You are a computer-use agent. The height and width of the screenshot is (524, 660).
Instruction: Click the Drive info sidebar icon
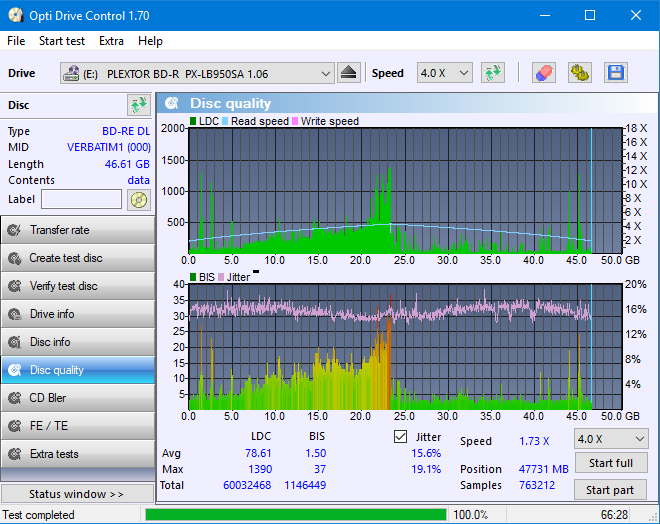14,314
